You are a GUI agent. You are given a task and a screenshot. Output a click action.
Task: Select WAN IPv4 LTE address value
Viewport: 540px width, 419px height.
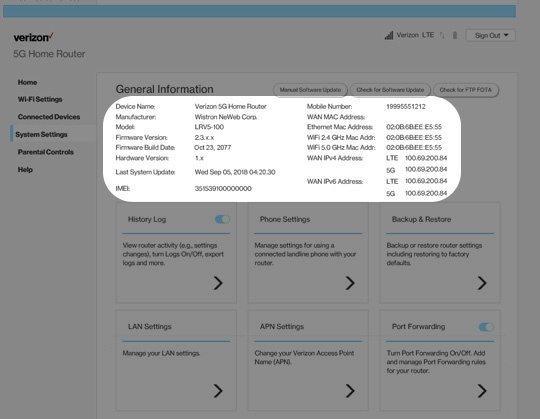point(426,158)
